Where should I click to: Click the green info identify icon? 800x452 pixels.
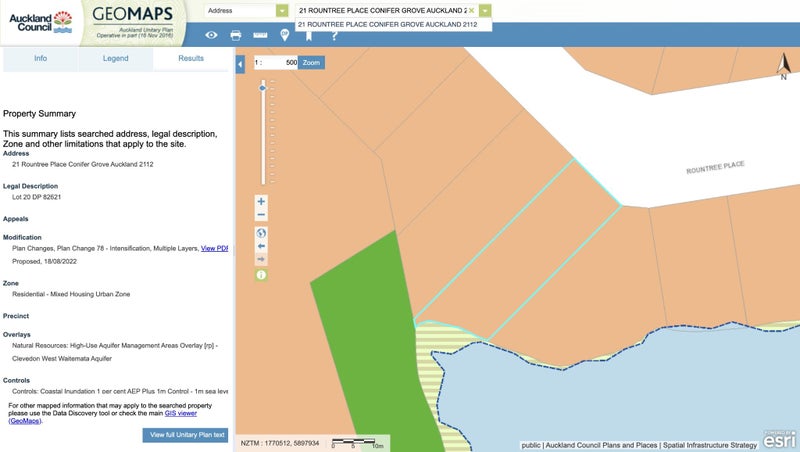(x=261, y=274)
